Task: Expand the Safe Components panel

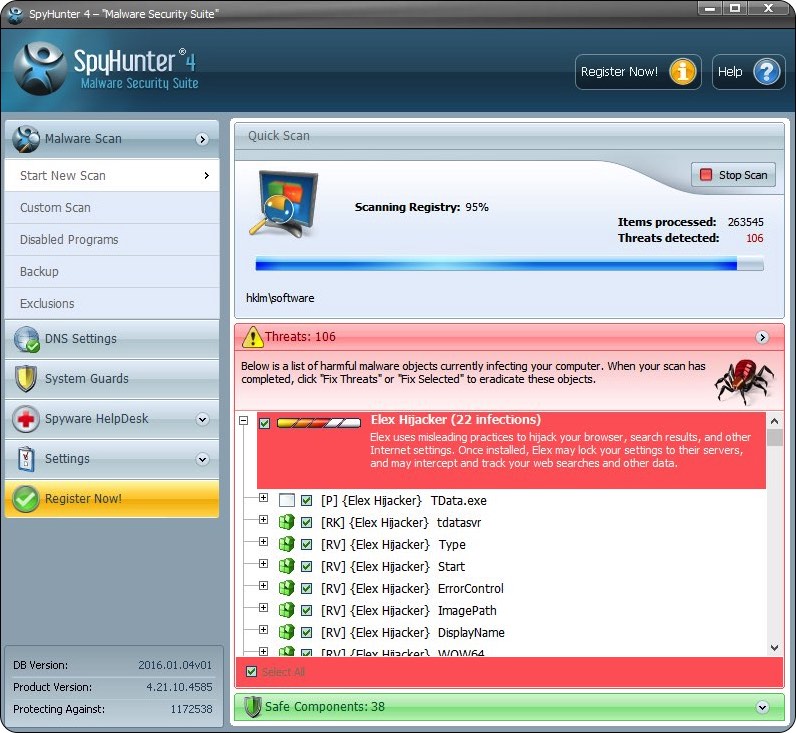Action: pos(763,707)
